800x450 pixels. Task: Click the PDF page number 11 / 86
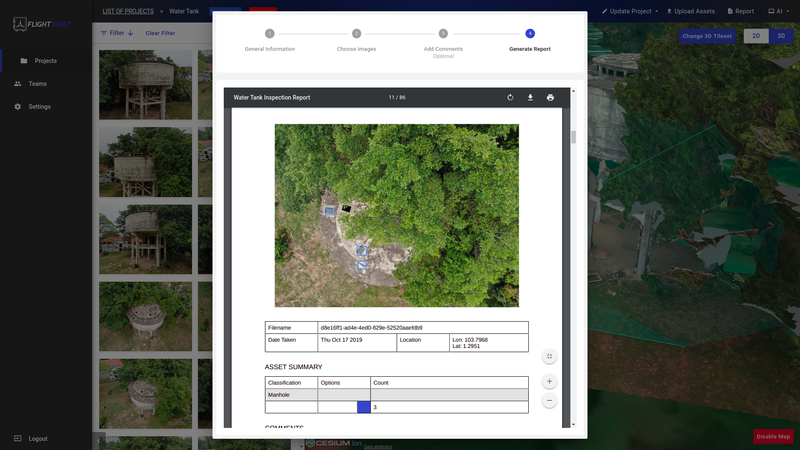397,97
